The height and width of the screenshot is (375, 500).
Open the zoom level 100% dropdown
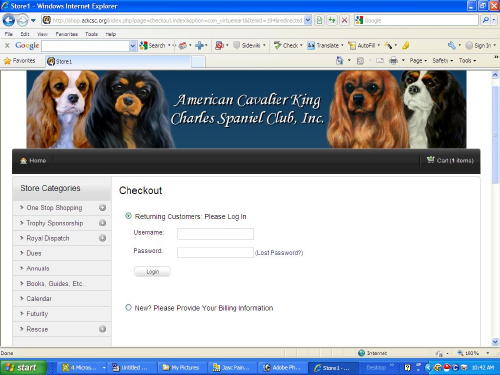[488, 353]
